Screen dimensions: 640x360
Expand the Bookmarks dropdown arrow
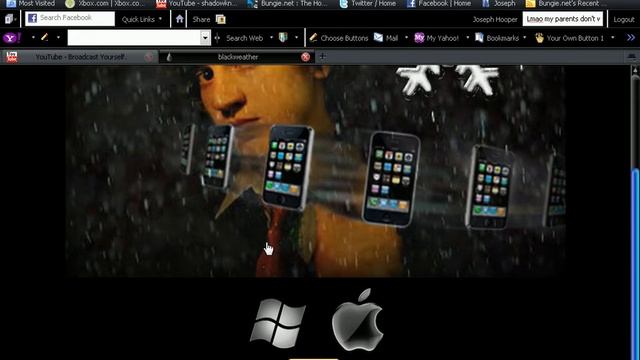[524, 38]
